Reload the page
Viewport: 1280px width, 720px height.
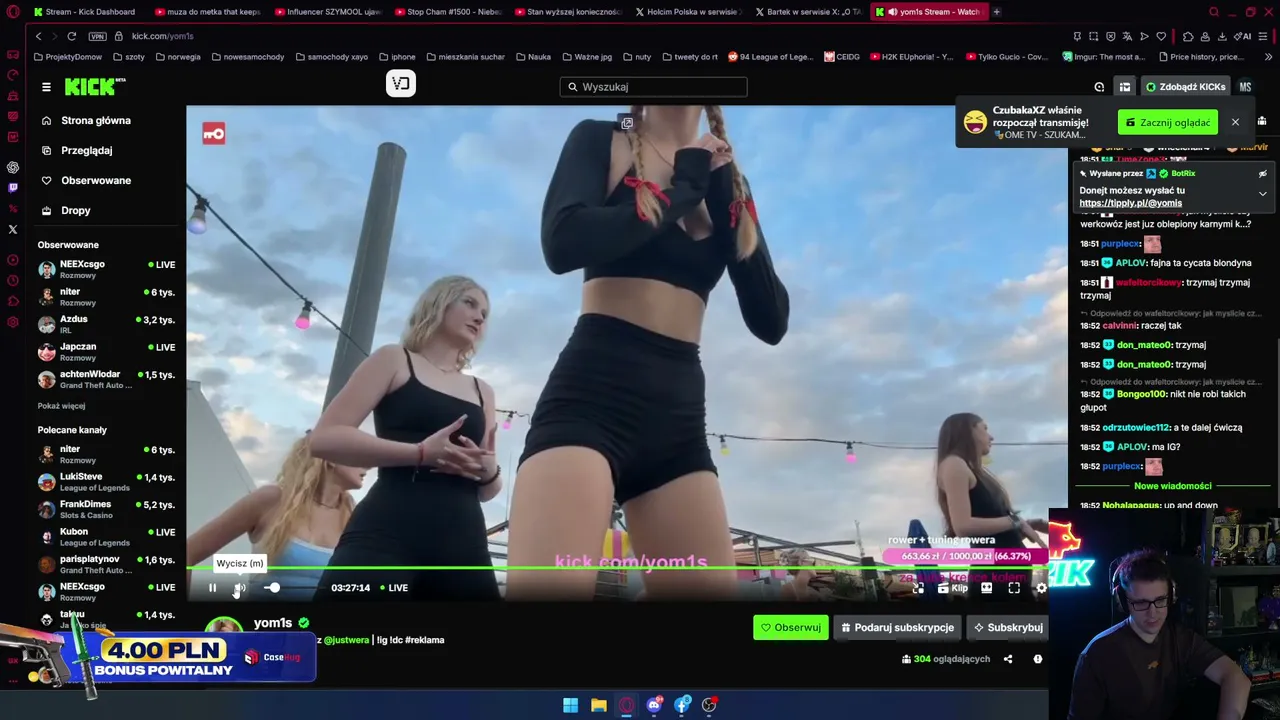[71, 36]
